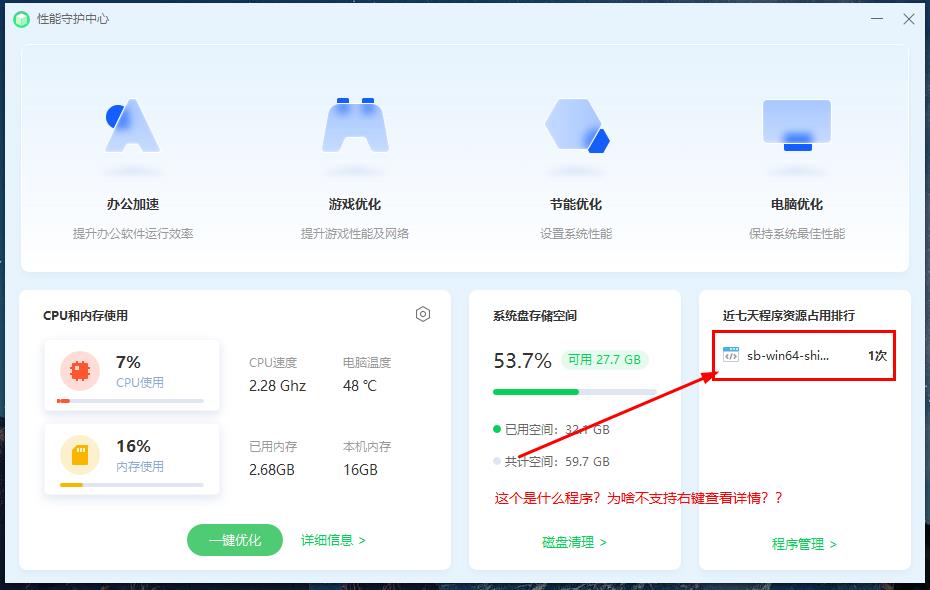
Task: Click the 电脑优化 title text
Action: (x=797, y=205)
